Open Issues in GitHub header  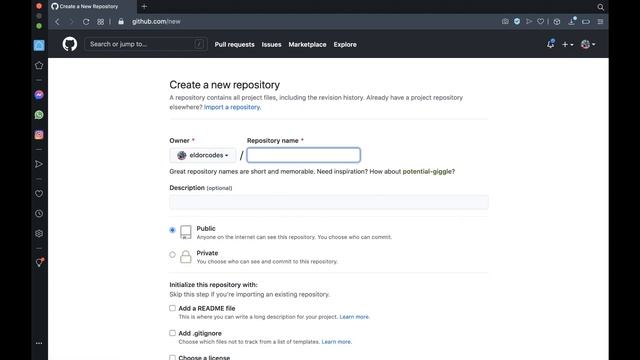pos(271,44)
